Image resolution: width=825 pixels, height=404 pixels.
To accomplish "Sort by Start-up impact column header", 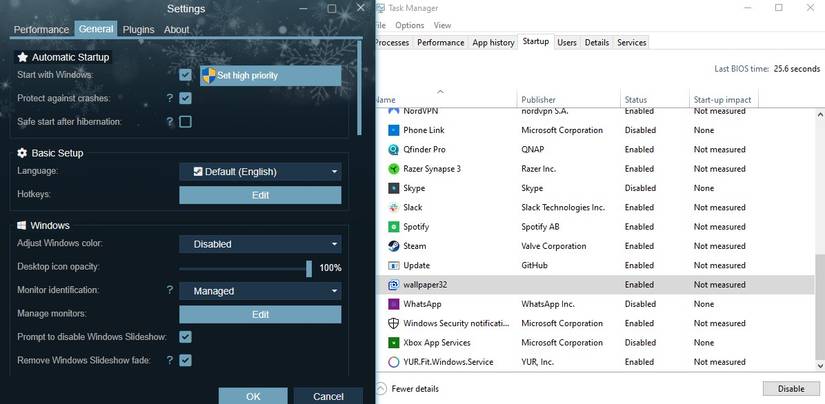I will 724,100.
